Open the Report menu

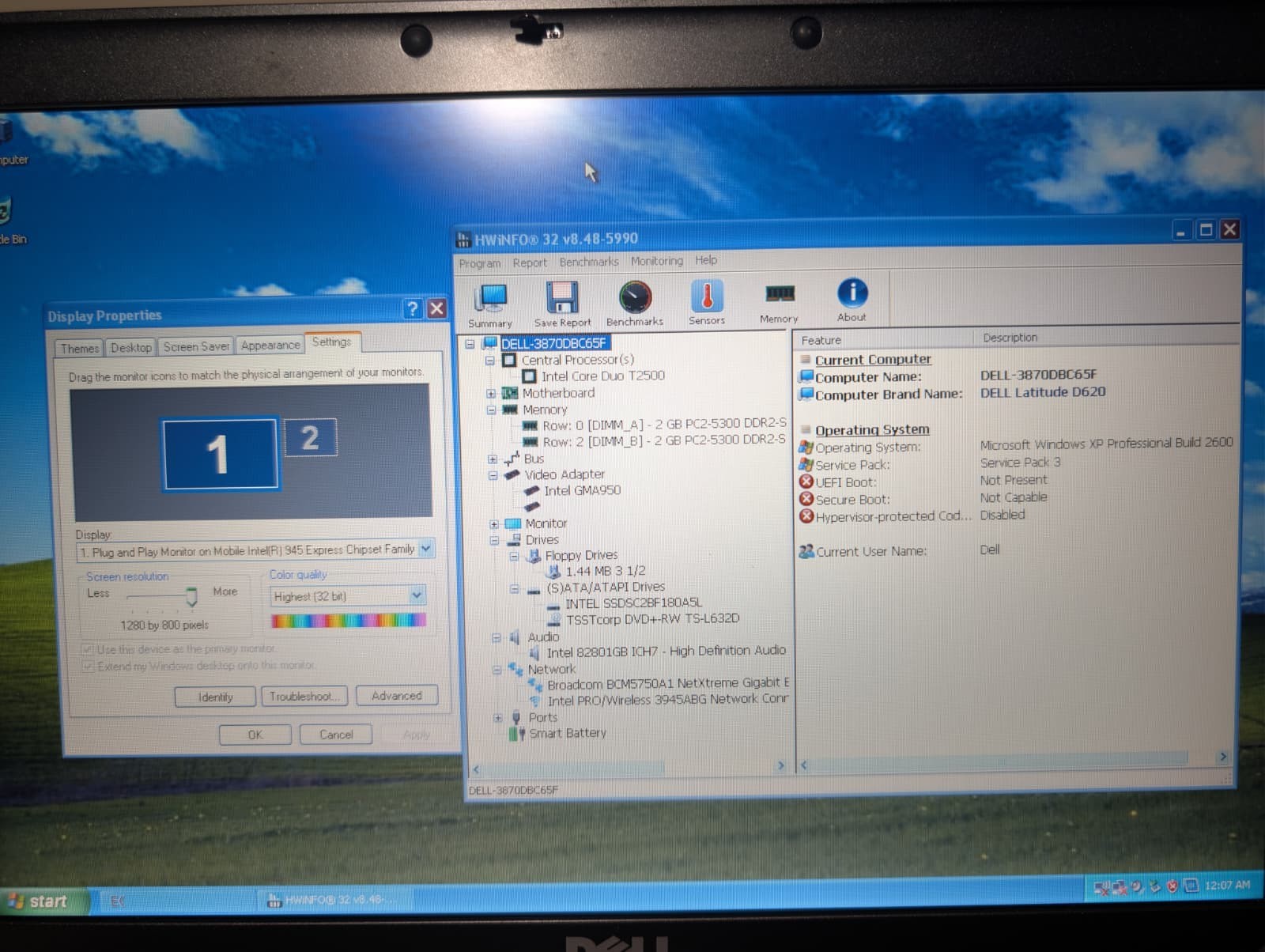[529, 263]
